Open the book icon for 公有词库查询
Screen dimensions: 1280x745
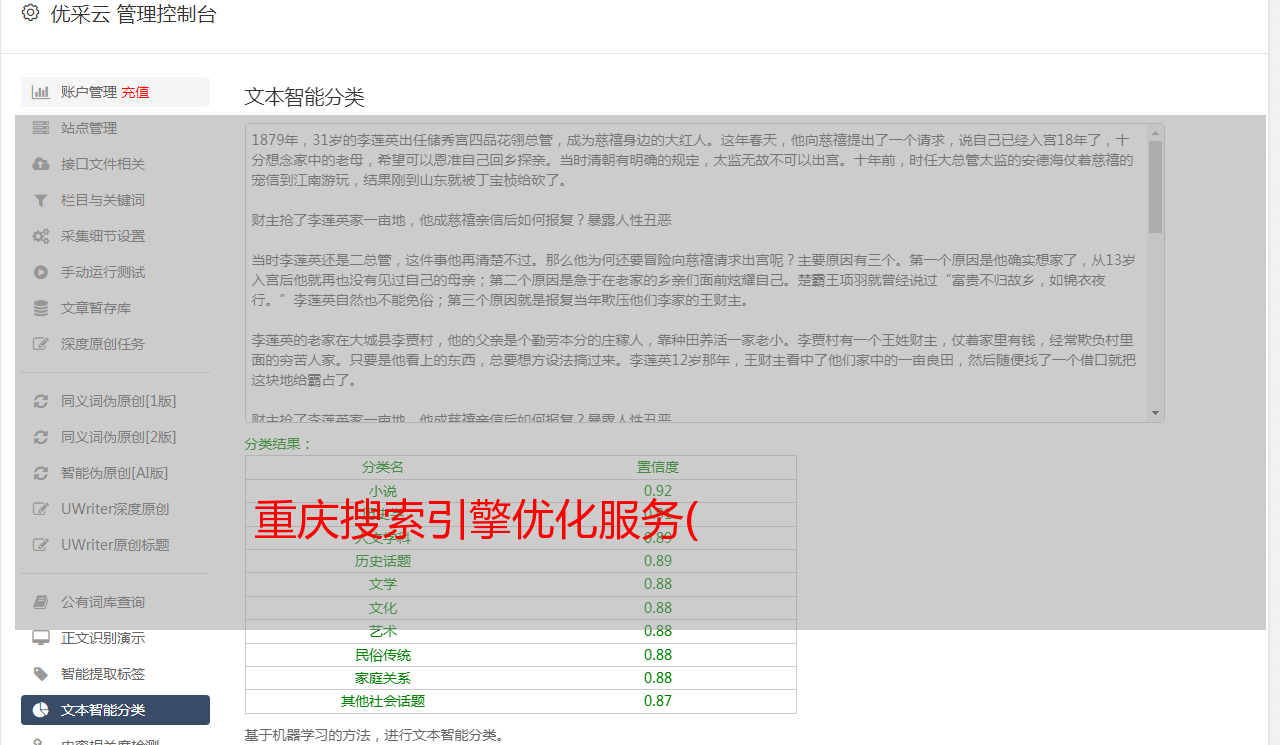coord(41,602)
